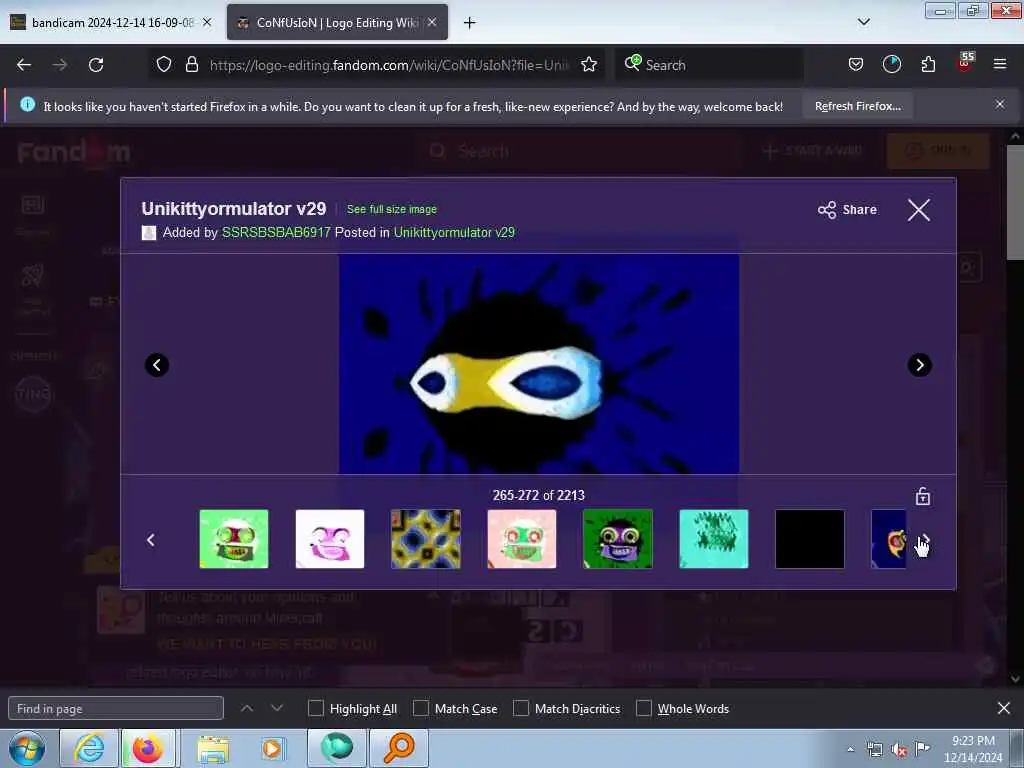1024x768 pixels.
Task: Close the find in page bar
Action: [1004, 708]
